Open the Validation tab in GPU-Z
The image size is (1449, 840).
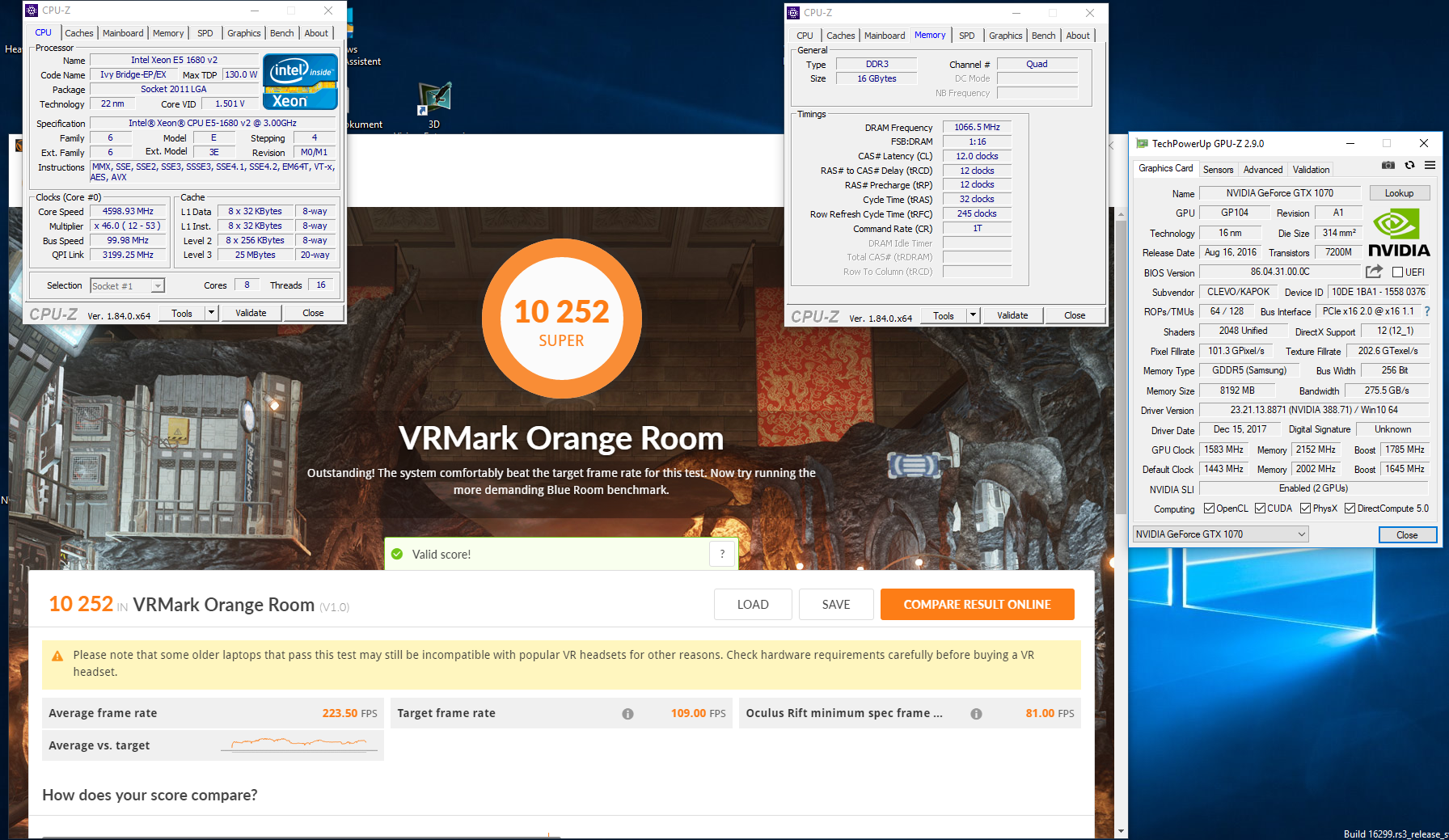click(x=1311, y=169)
